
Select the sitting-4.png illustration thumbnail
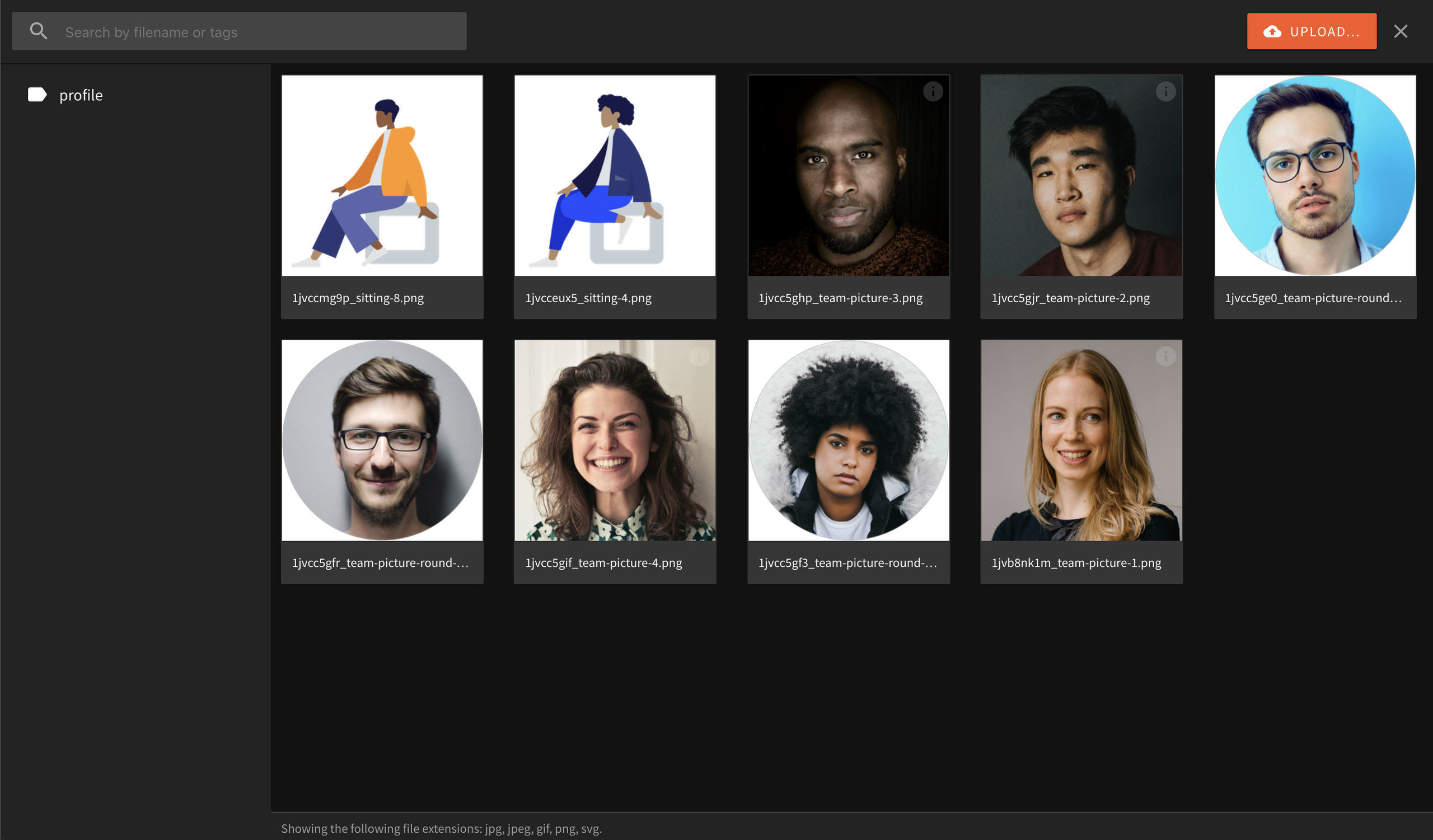(615, 176)
